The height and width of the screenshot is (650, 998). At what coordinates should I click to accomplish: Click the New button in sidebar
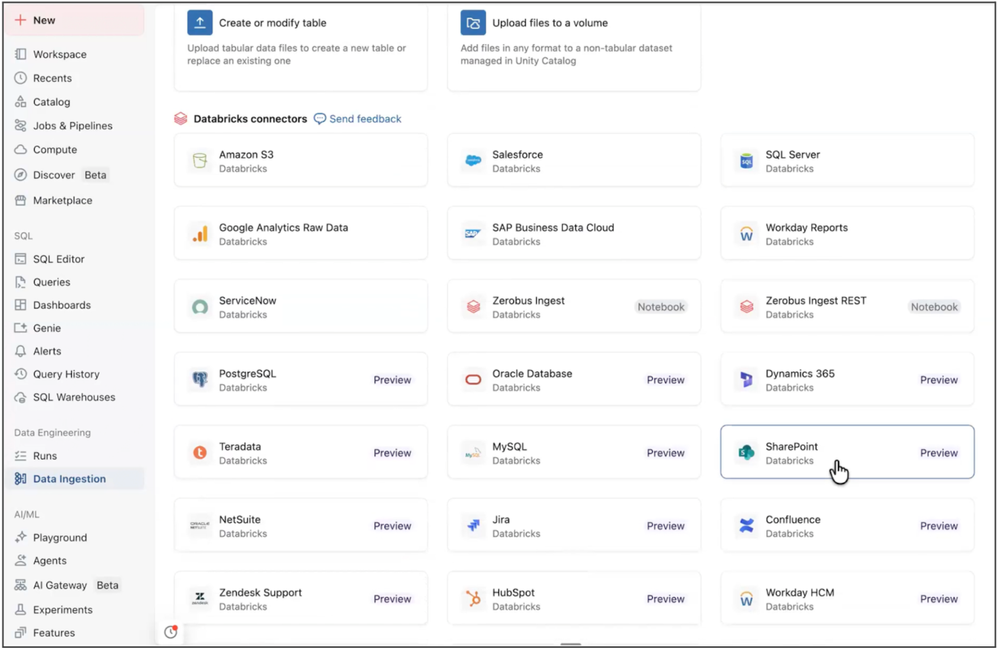(x=74, y=20)
